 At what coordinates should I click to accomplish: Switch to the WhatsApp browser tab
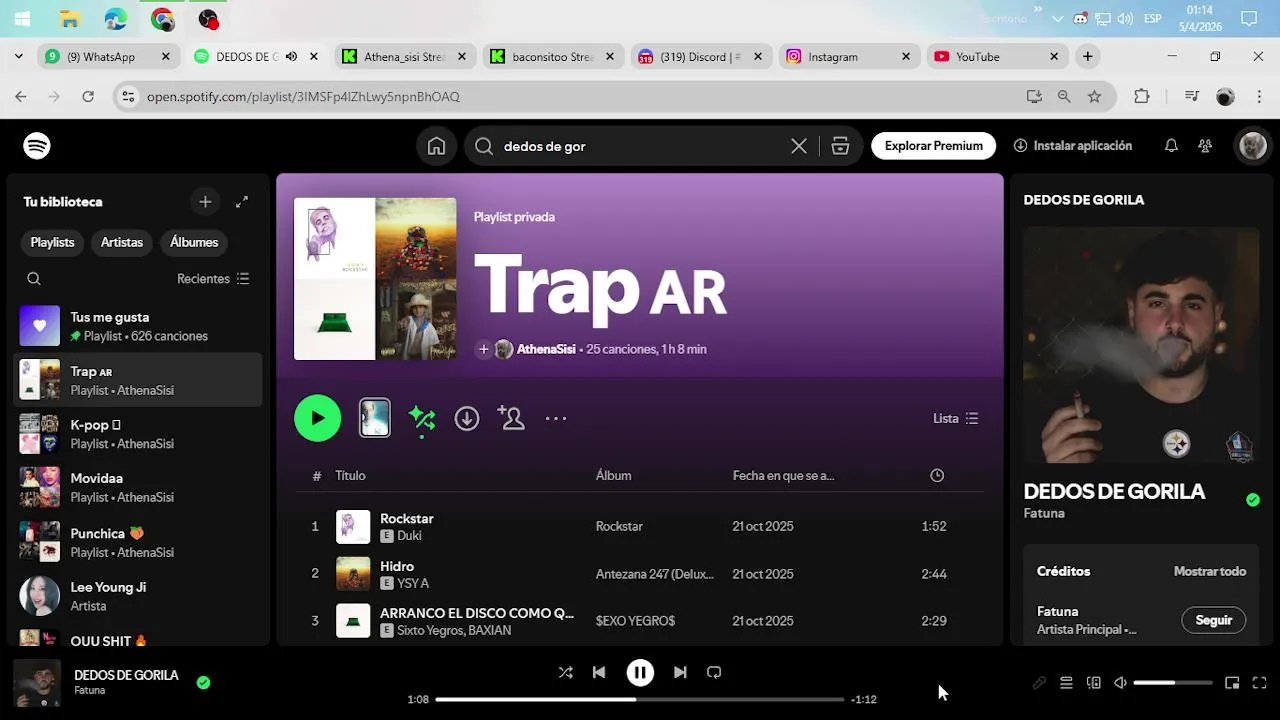[108, 57]
